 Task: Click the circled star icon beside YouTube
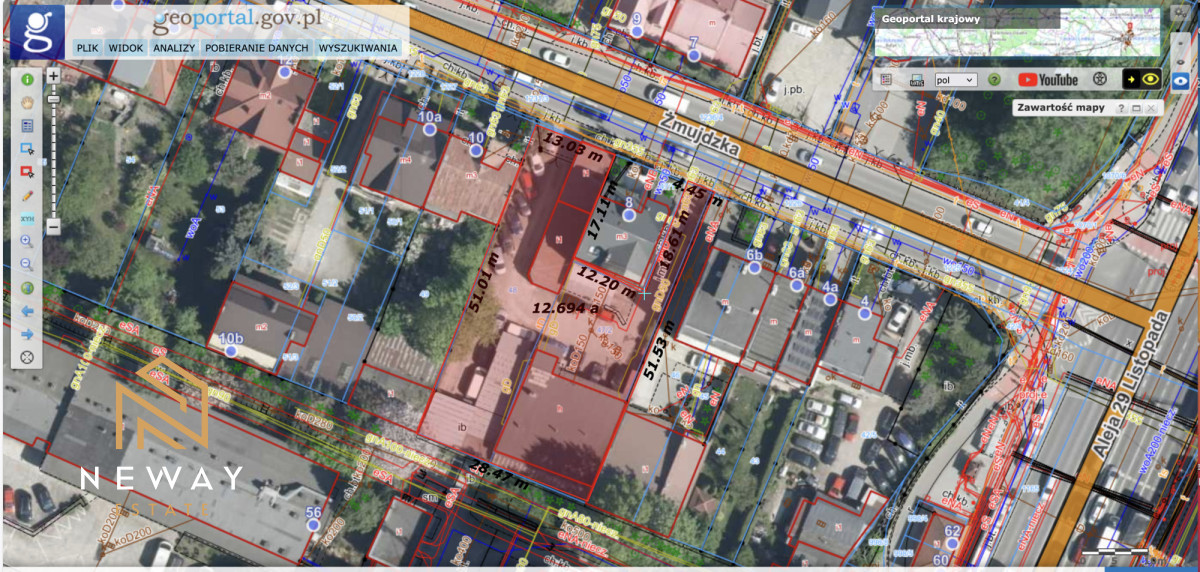click(1100, 80)
